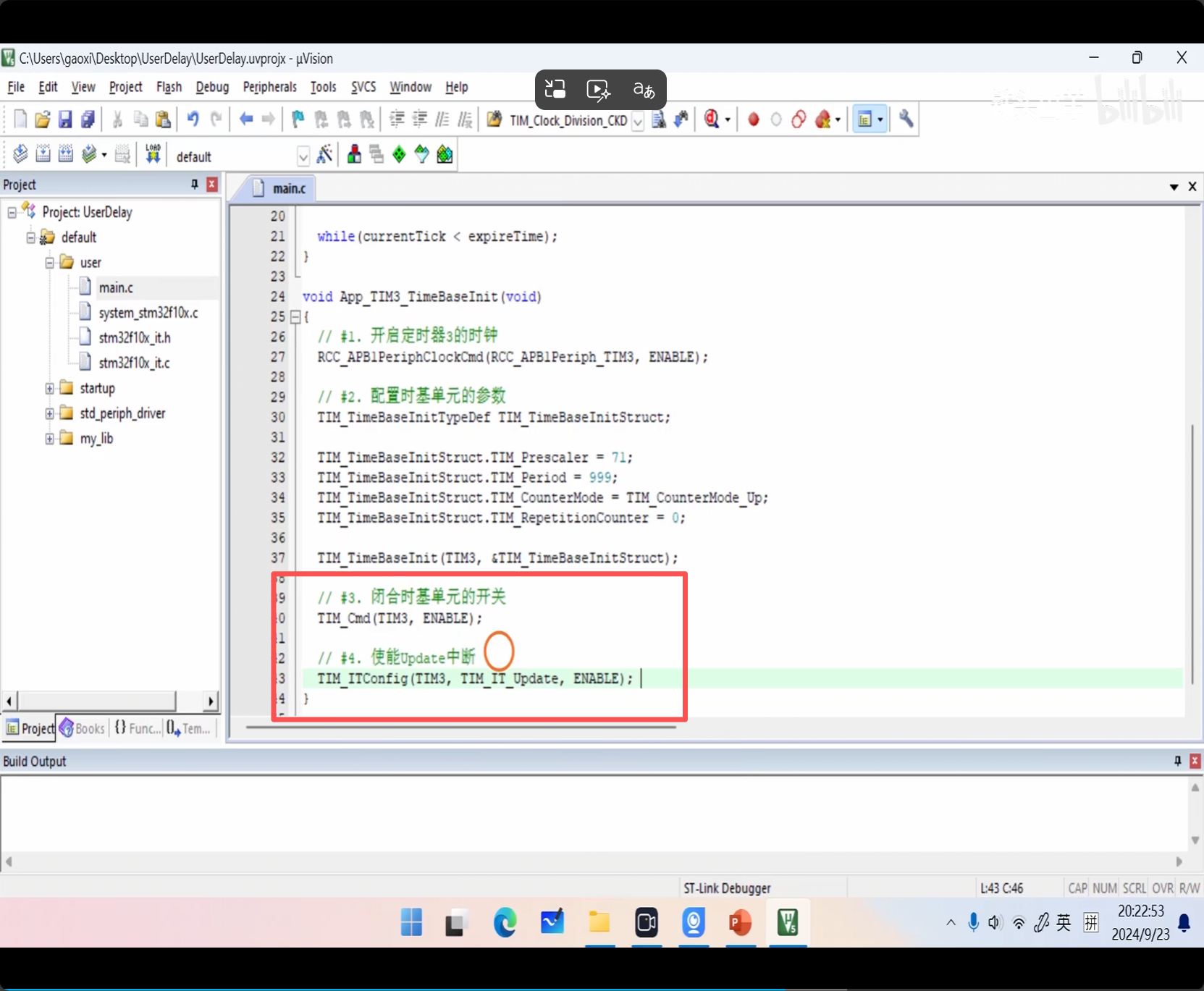
Task: Pin the Project panel
Action: [195, 185]
